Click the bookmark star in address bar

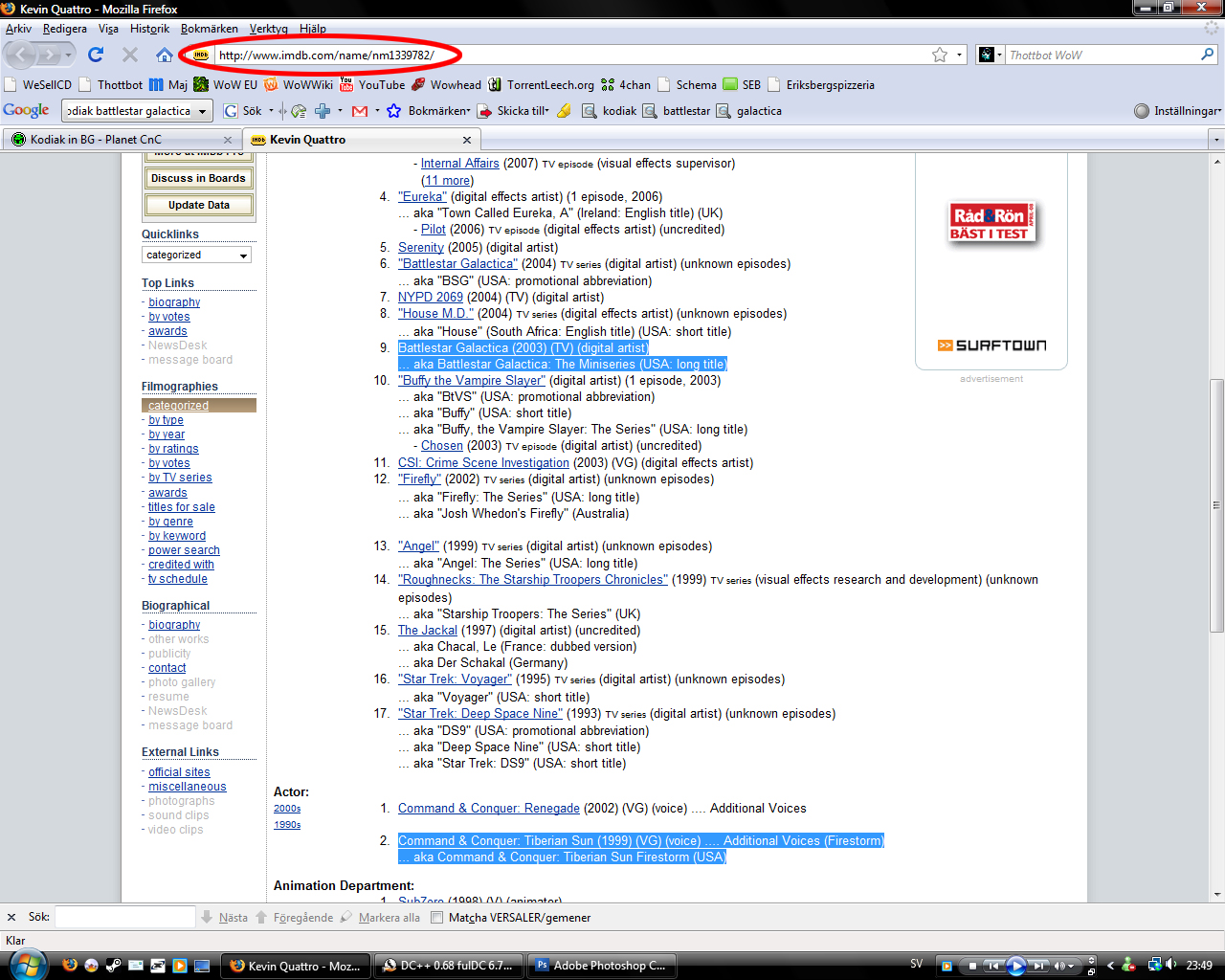coord(940,55)
